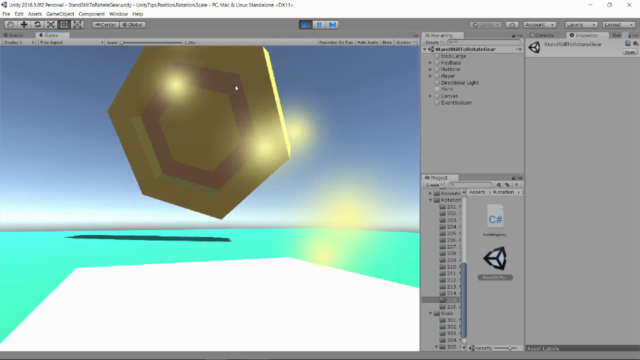The width and height of the screenshot is (640, 360).
Task: Click the Open button in Inspector
Action: pos(630,52)
